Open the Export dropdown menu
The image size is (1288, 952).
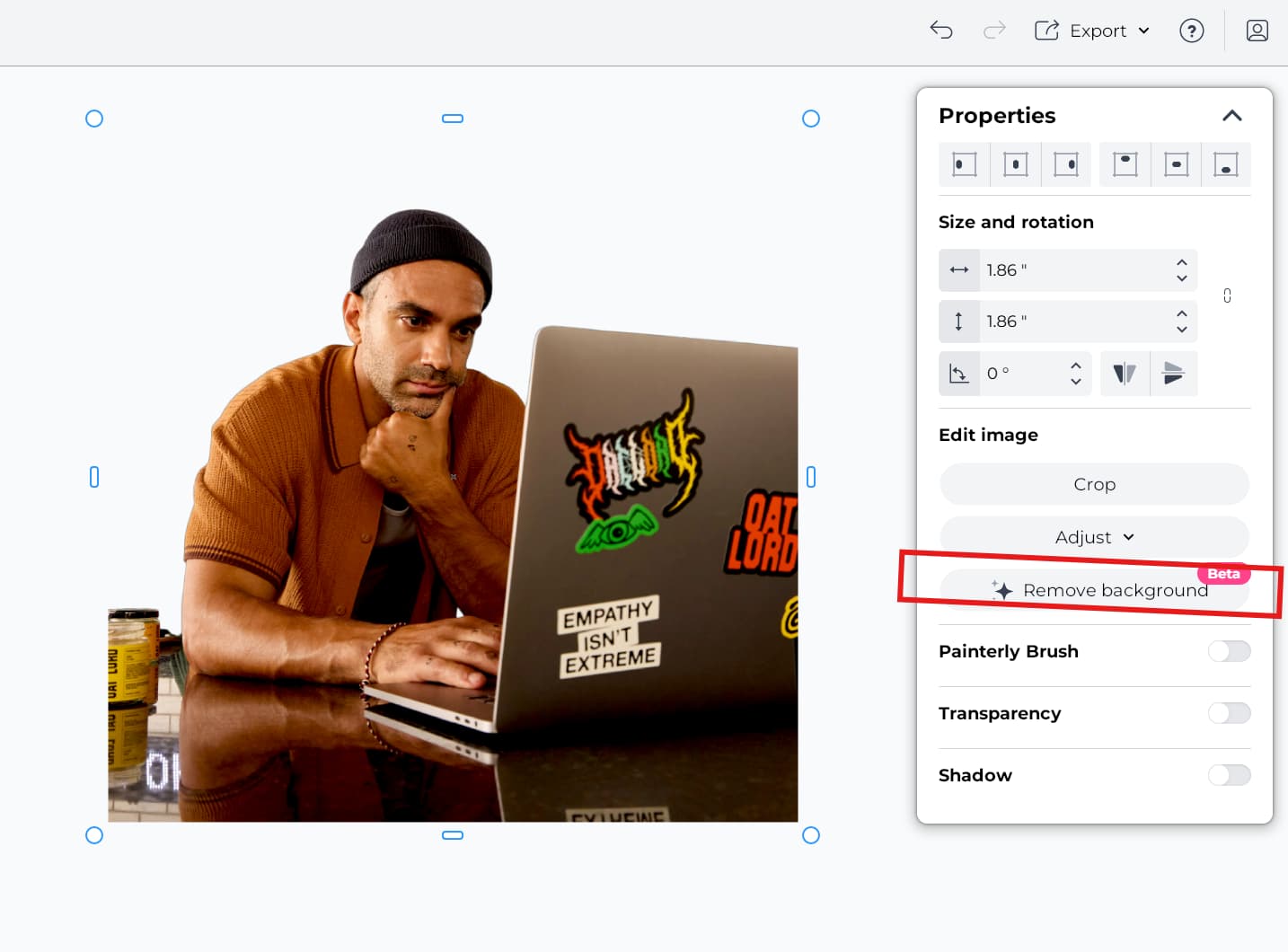coord(1092,31)
